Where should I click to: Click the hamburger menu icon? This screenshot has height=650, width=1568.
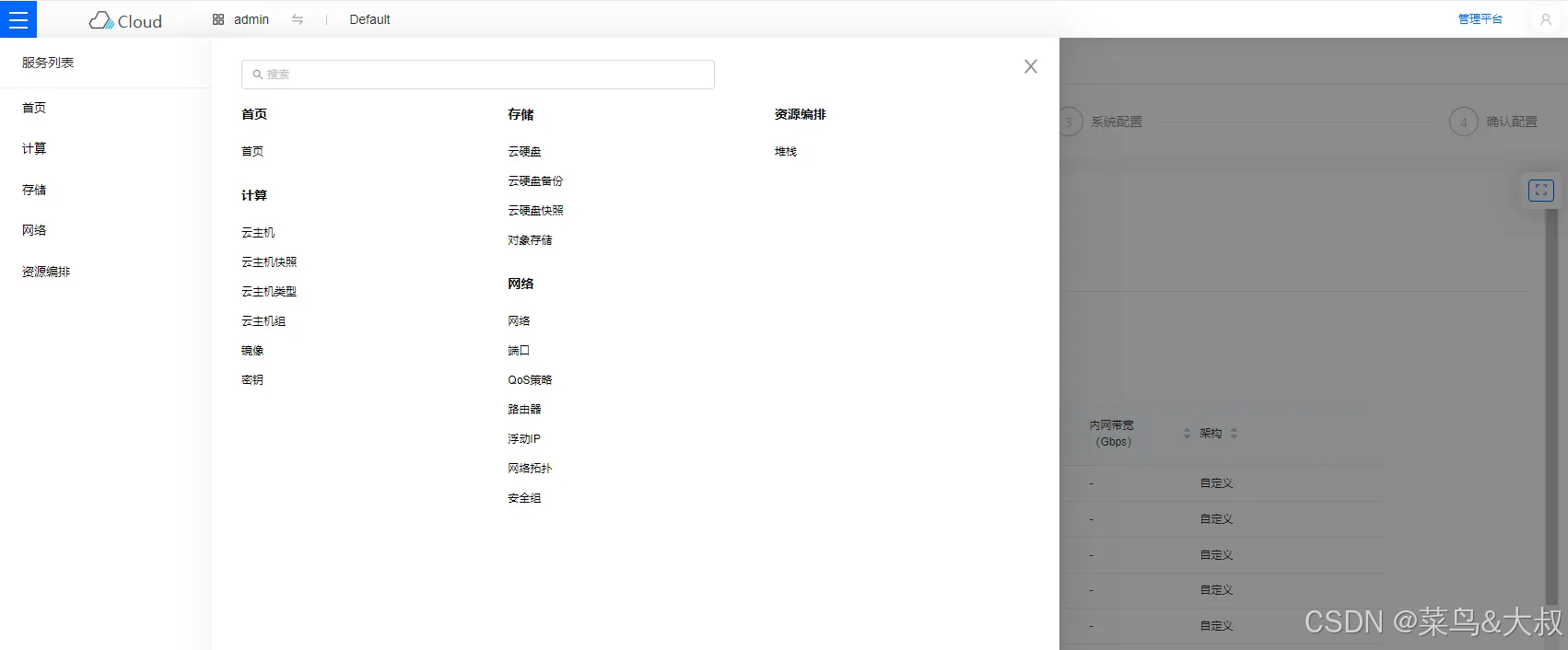[x=18, y=19]
